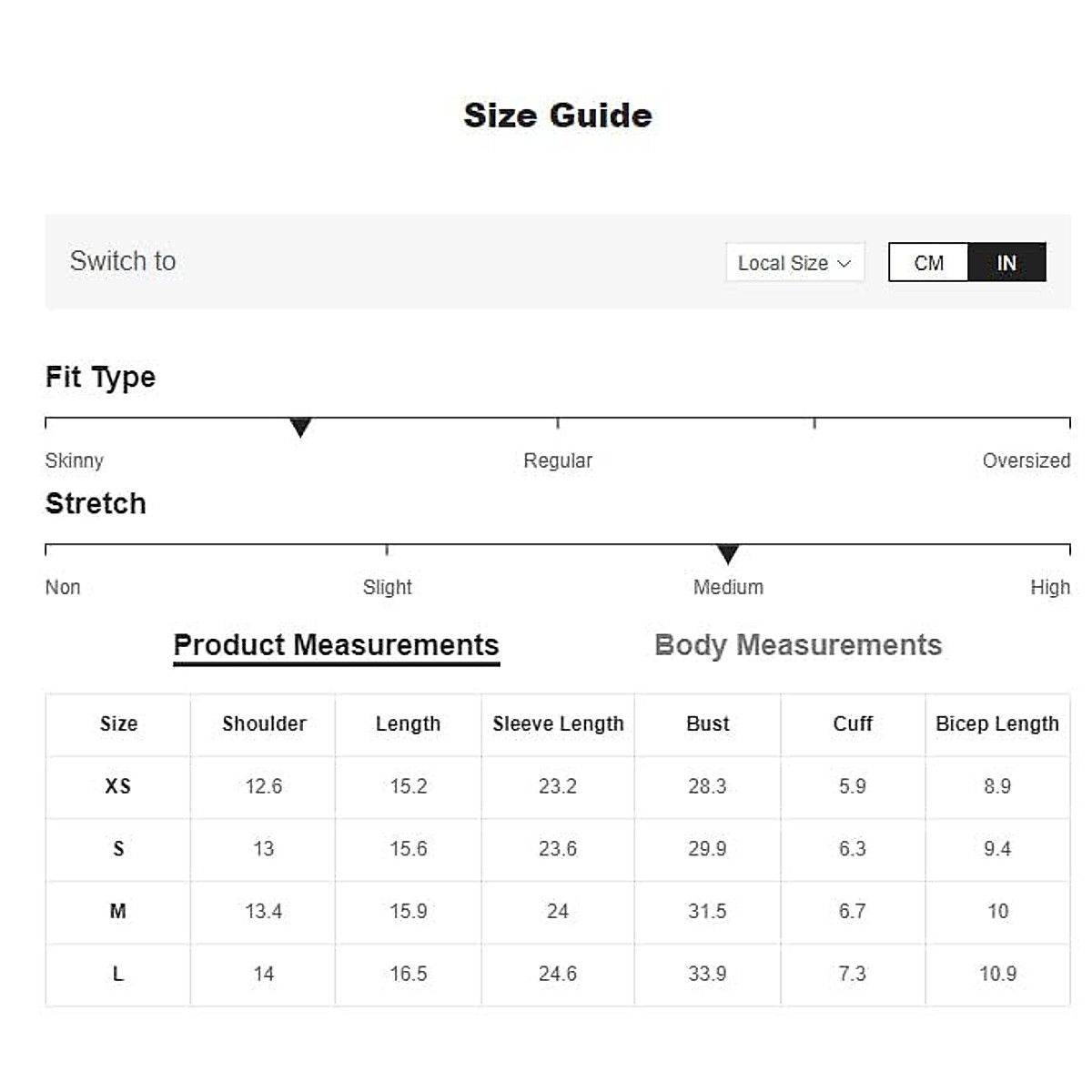Screen dimensions: 1092x1092
Task: Click the Bicep Length column header
Action: point(997,724)
